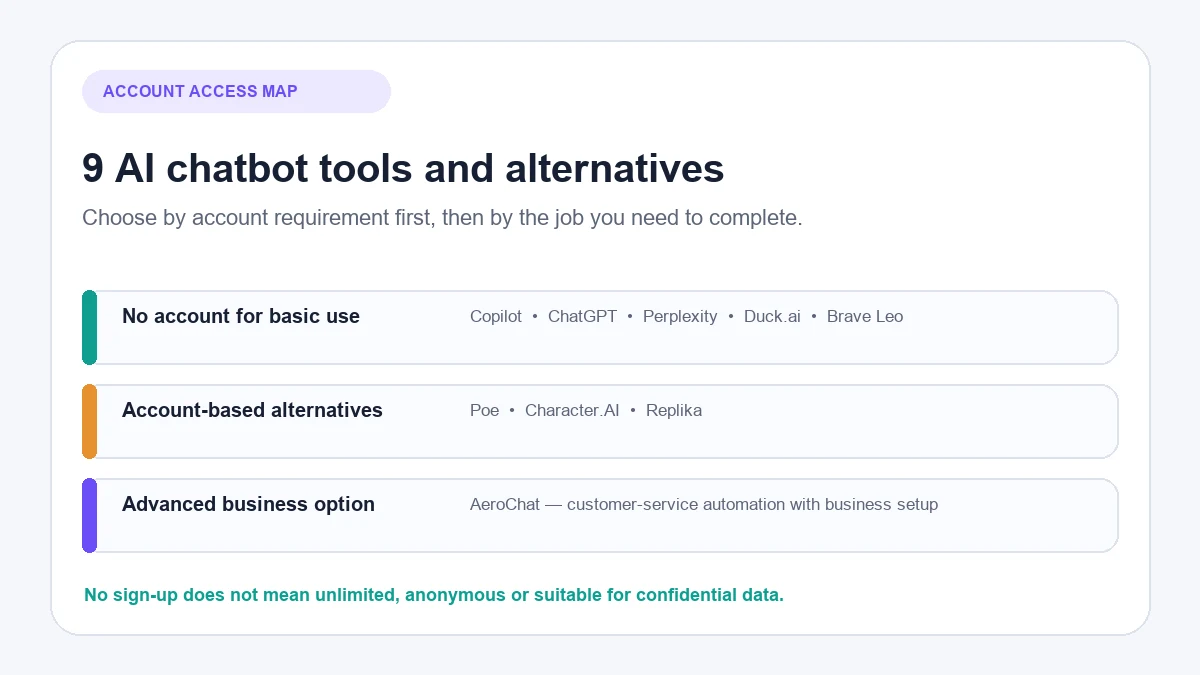Click 'Duck.ai' in the no-account row
The width and height of the screenshot is (1200, 675).
click(772, 316)
